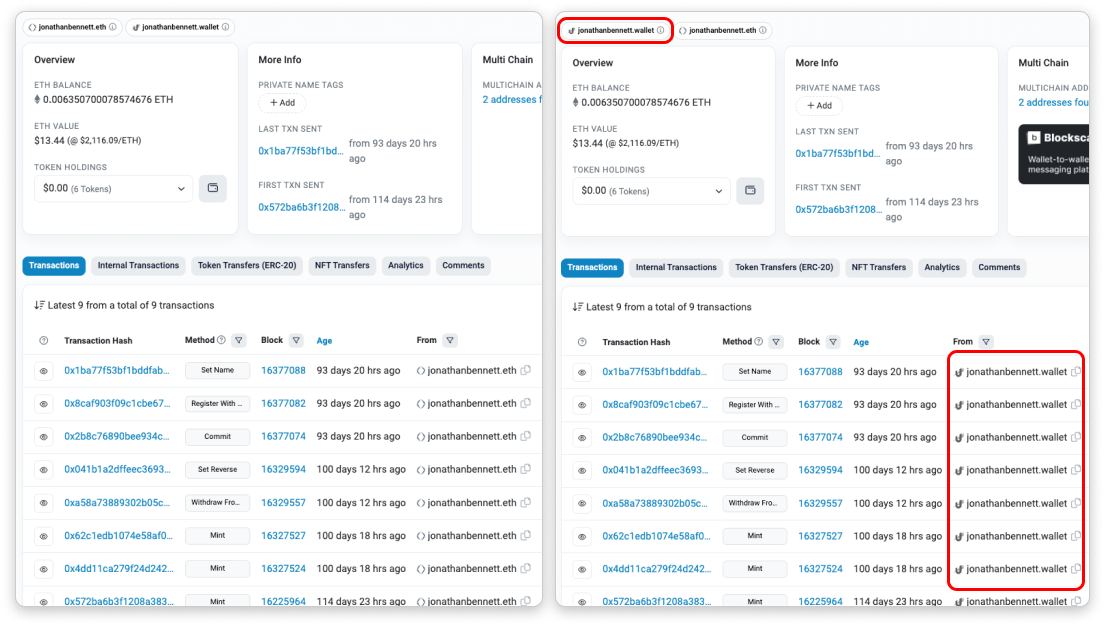Click Age column header in left panel
The width and height of the screenshot is (1105, 626).
point(324,341)
